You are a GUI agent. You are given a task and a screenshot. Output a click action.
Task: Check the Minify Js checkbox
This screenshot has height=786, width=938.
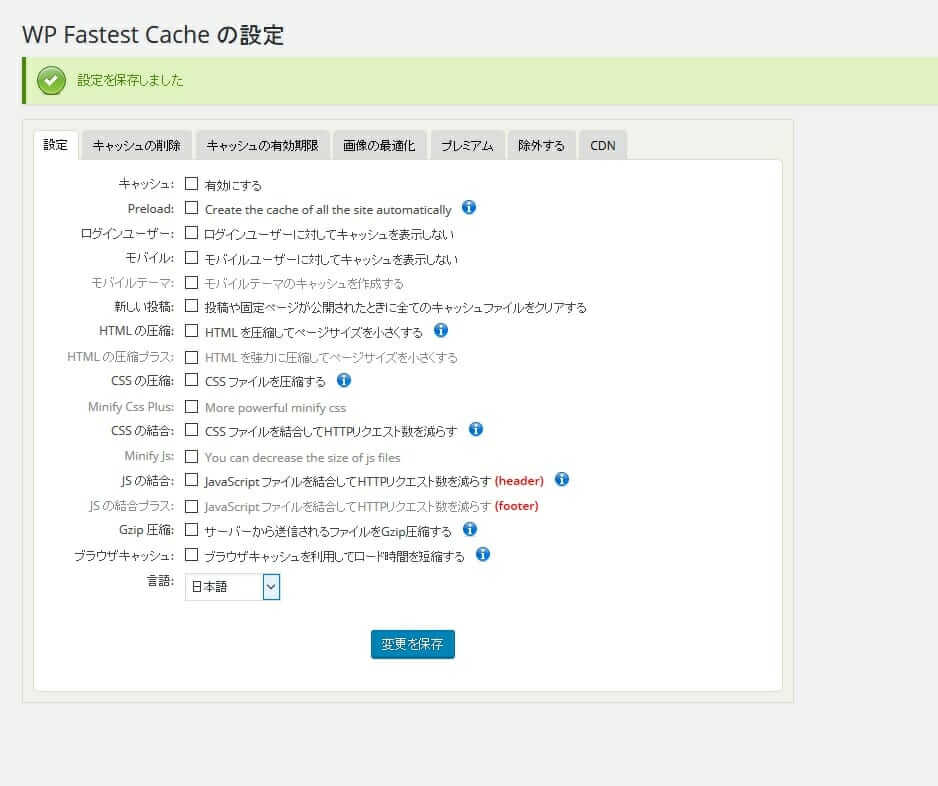(x=191, y=456)
